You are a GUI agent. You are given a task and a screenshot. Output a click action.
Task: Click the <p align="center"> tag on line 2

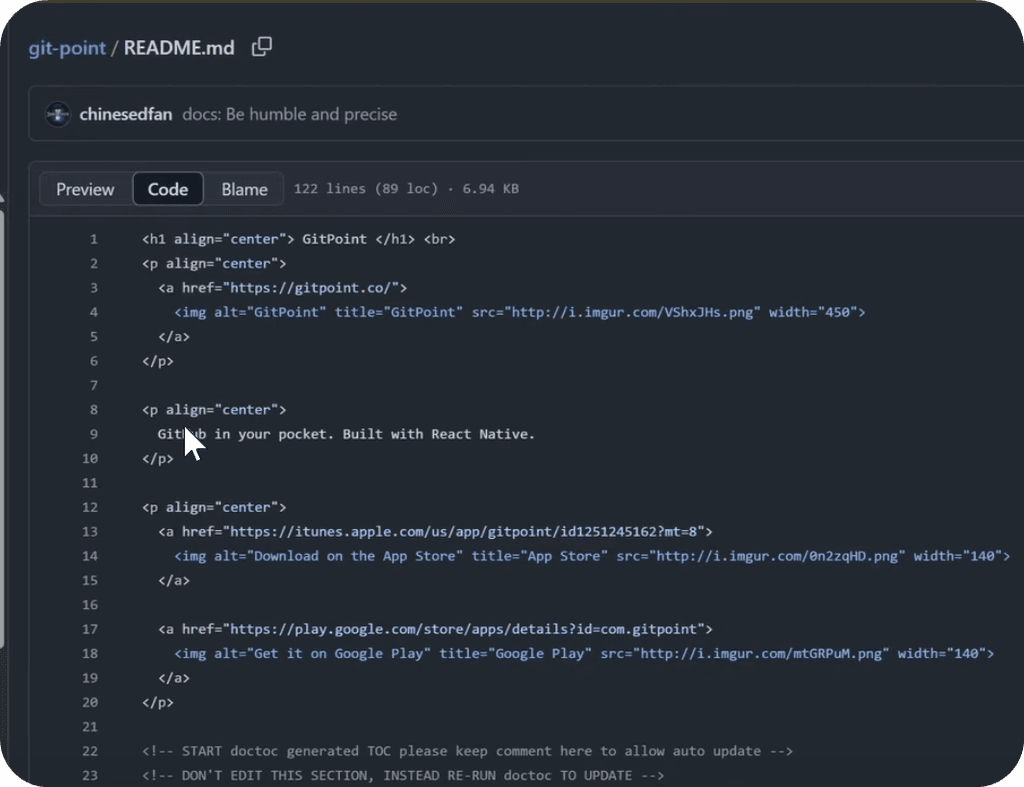214,264
